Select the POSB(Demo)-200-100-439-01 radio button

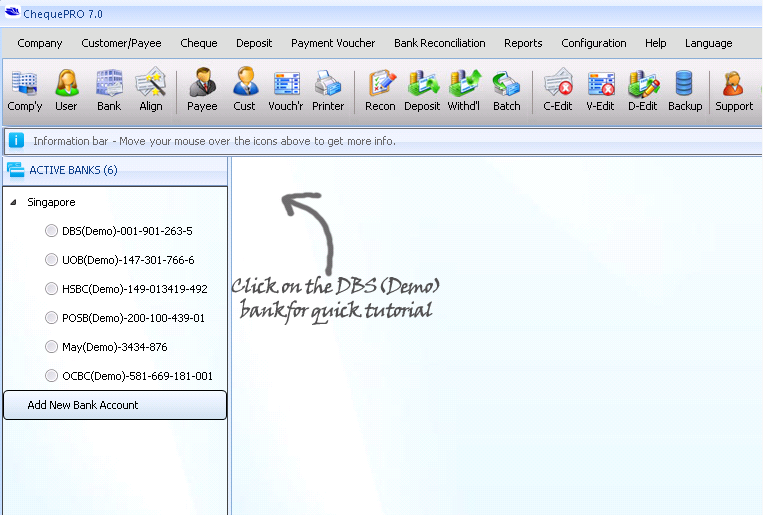pos(51,318)
